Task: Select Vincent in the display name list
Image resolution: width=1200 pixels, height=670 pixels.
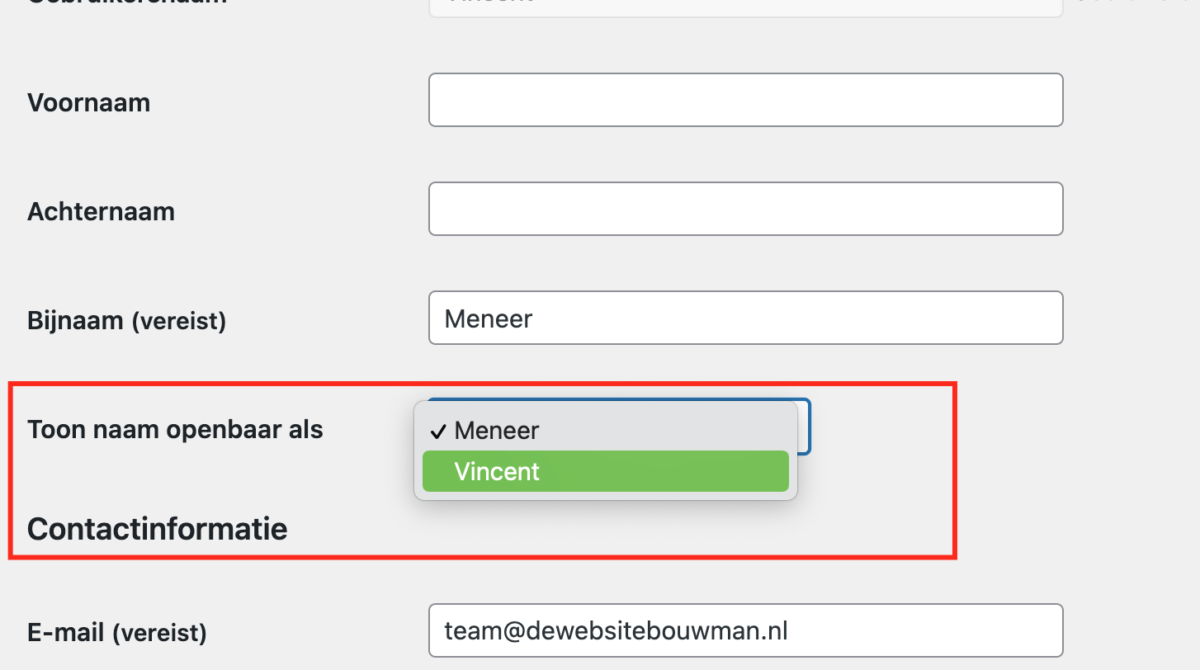Action: [497, 472]
